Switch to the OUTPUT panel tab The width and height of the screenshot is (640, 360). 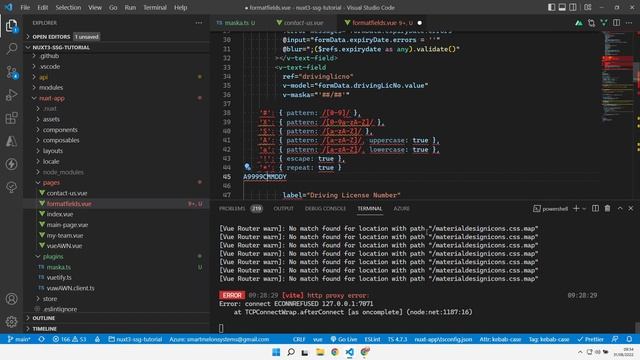click(x=283, y=209)
